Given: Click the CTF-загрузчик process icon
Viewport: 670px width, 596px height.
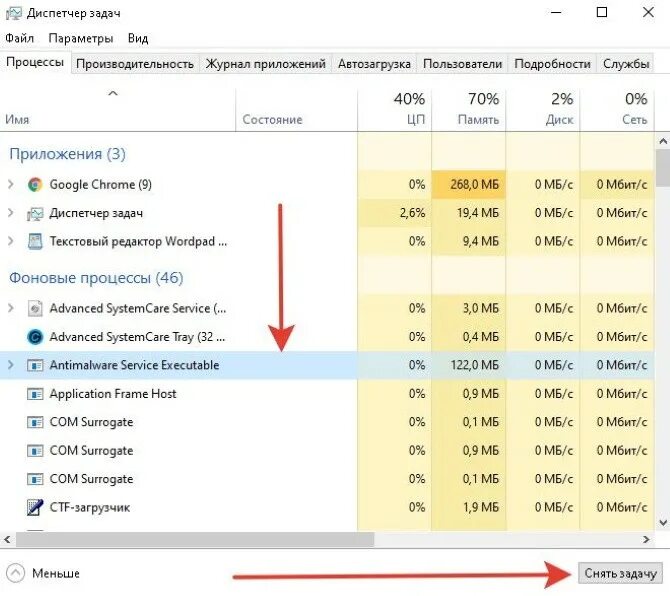Looking at the screenshot, I should point(35,508).
